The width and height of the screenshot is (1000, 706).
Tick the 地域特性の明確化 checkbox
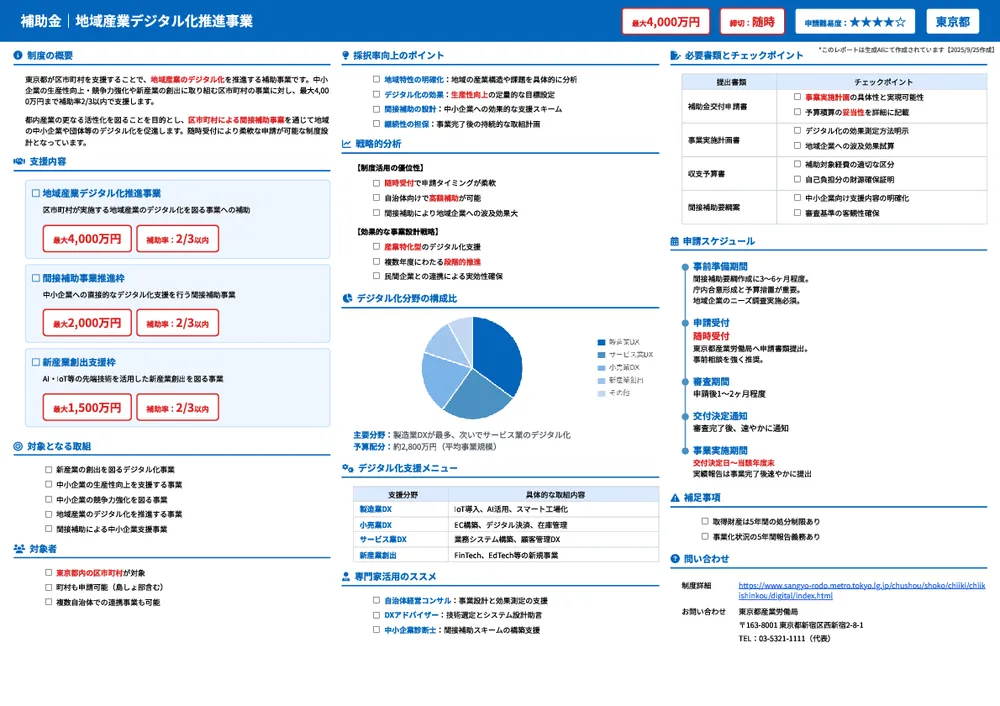pyautogui.click(x=376, y=79)
